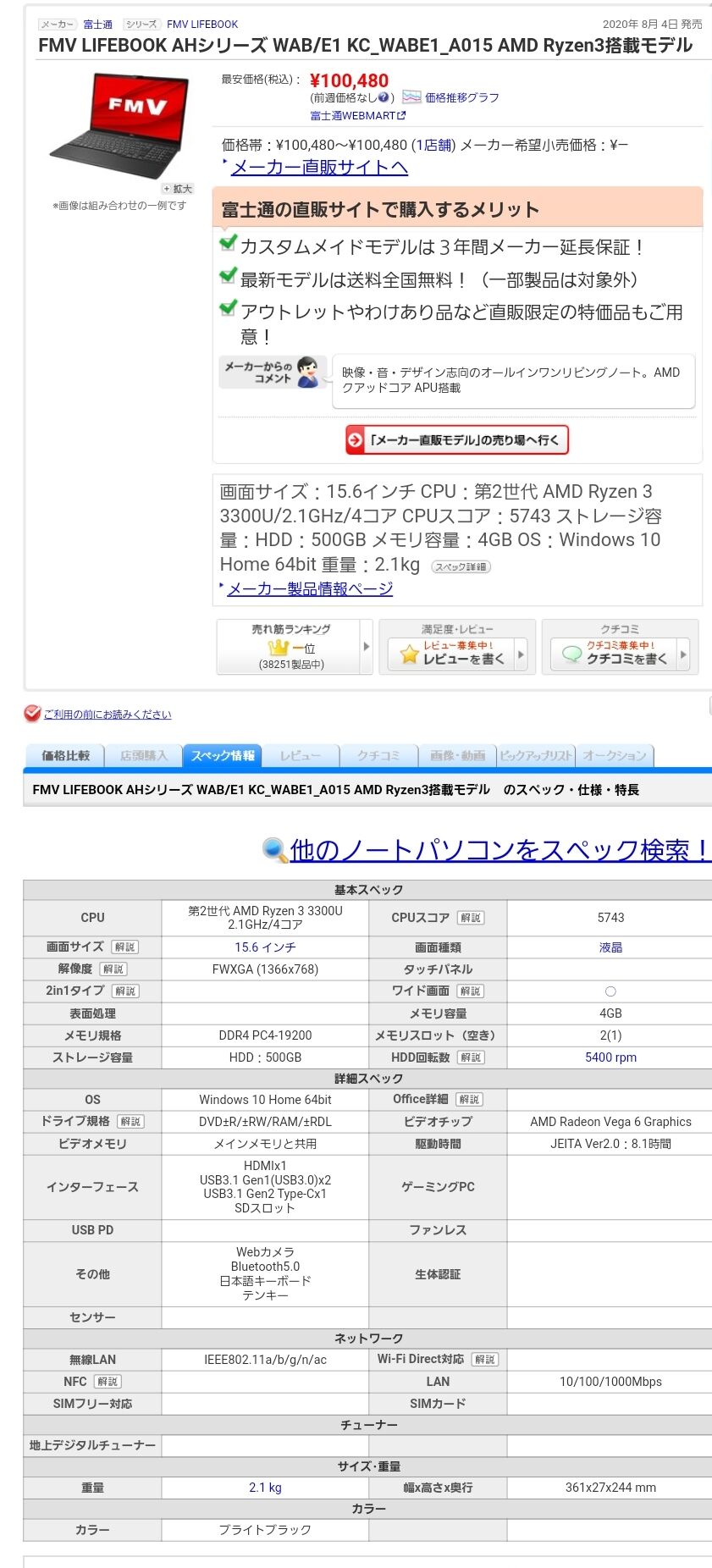Click 富士通 maker breadcrumb link
The image size is (712, 1568).
(97, 25)
